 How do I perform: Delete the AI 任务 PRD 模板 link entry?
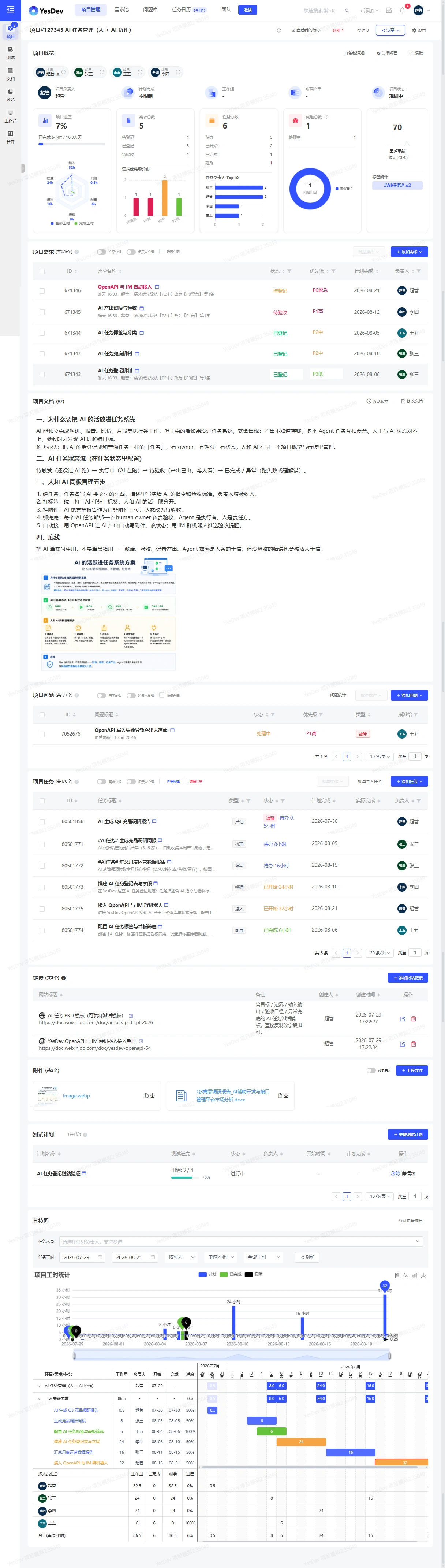click(x=414, y=1018)
